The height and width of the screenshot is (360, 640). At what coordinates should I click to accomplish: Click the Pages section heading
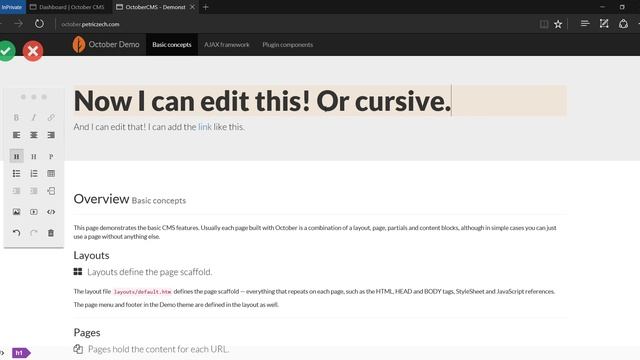point(87,333)
